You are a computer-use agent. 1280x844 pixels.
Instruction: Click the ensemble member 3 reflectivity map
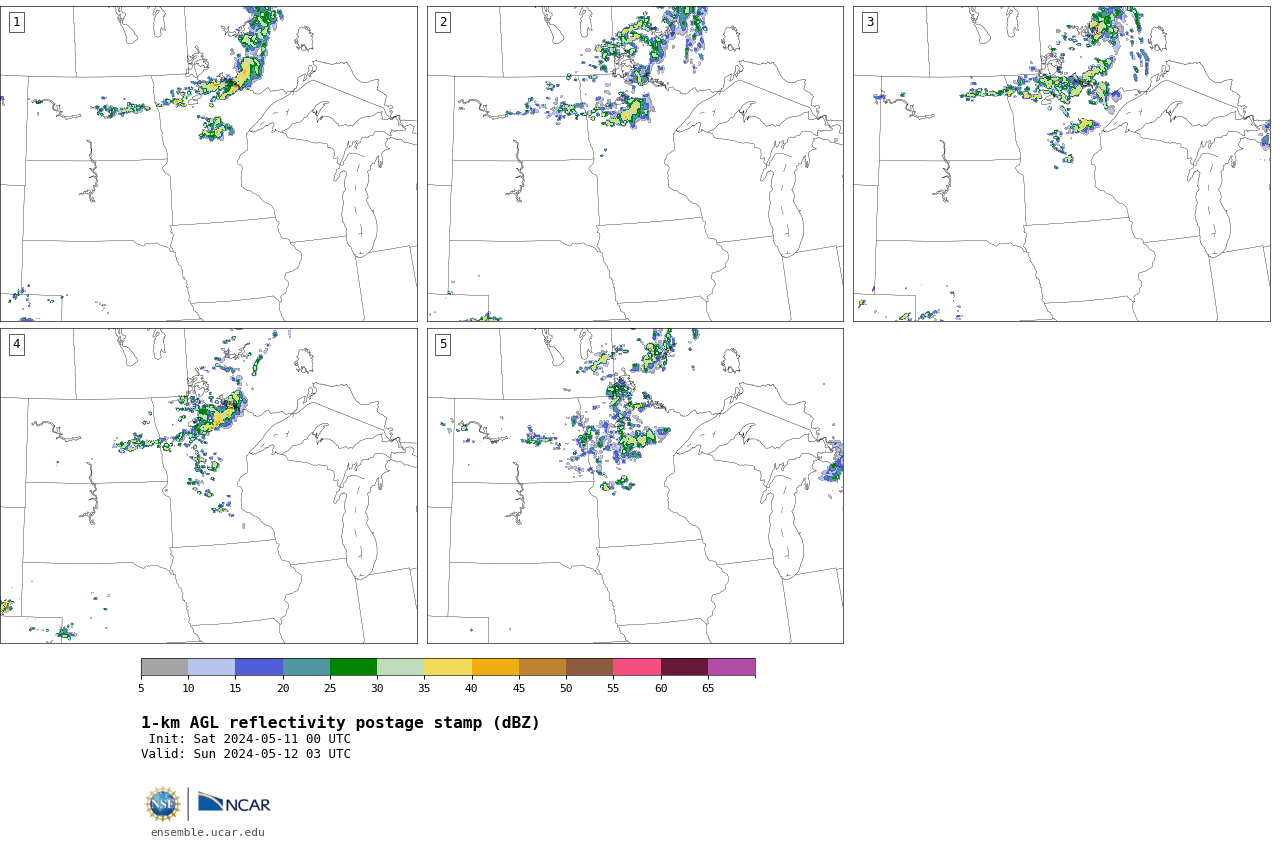pos(1061,164)
